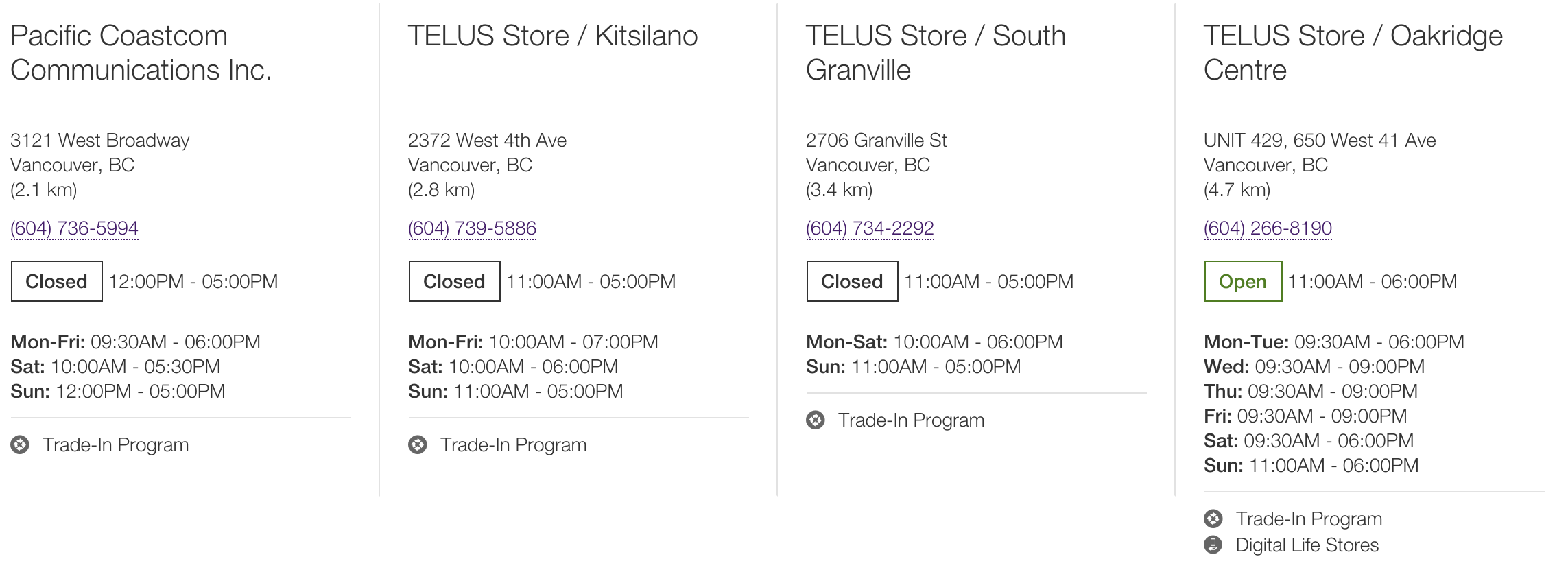Click Trade-In Program icon under Pacific Coastcom

point(20,445)
